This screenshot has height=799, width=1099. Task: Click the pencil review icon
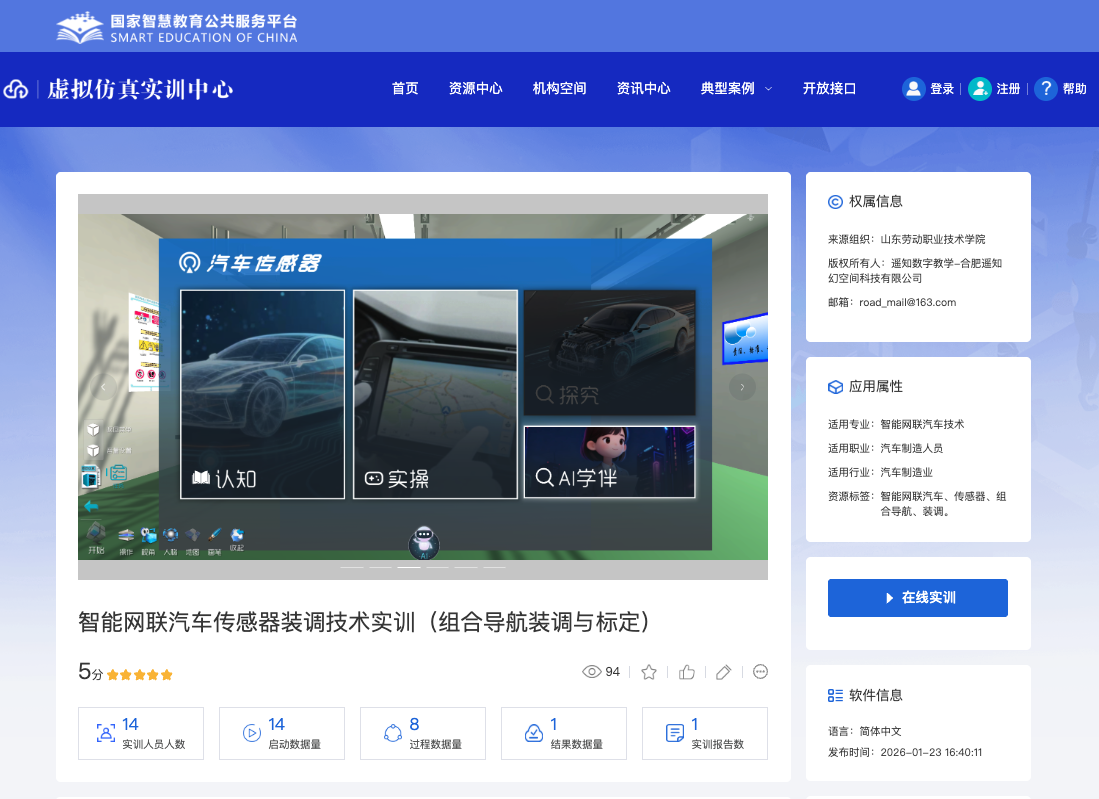click(724, 672)
